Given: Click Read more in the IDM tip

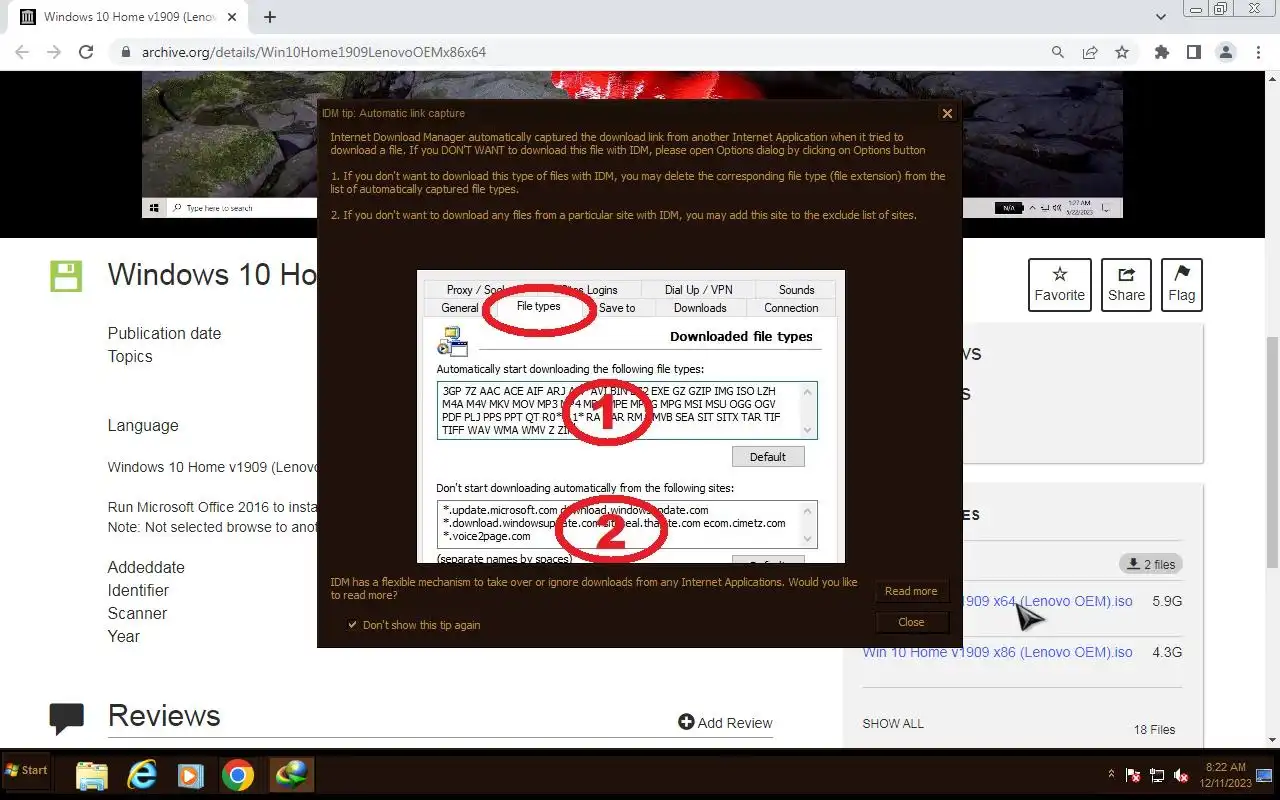Looking at the screenshot, I should coord(911,591).
